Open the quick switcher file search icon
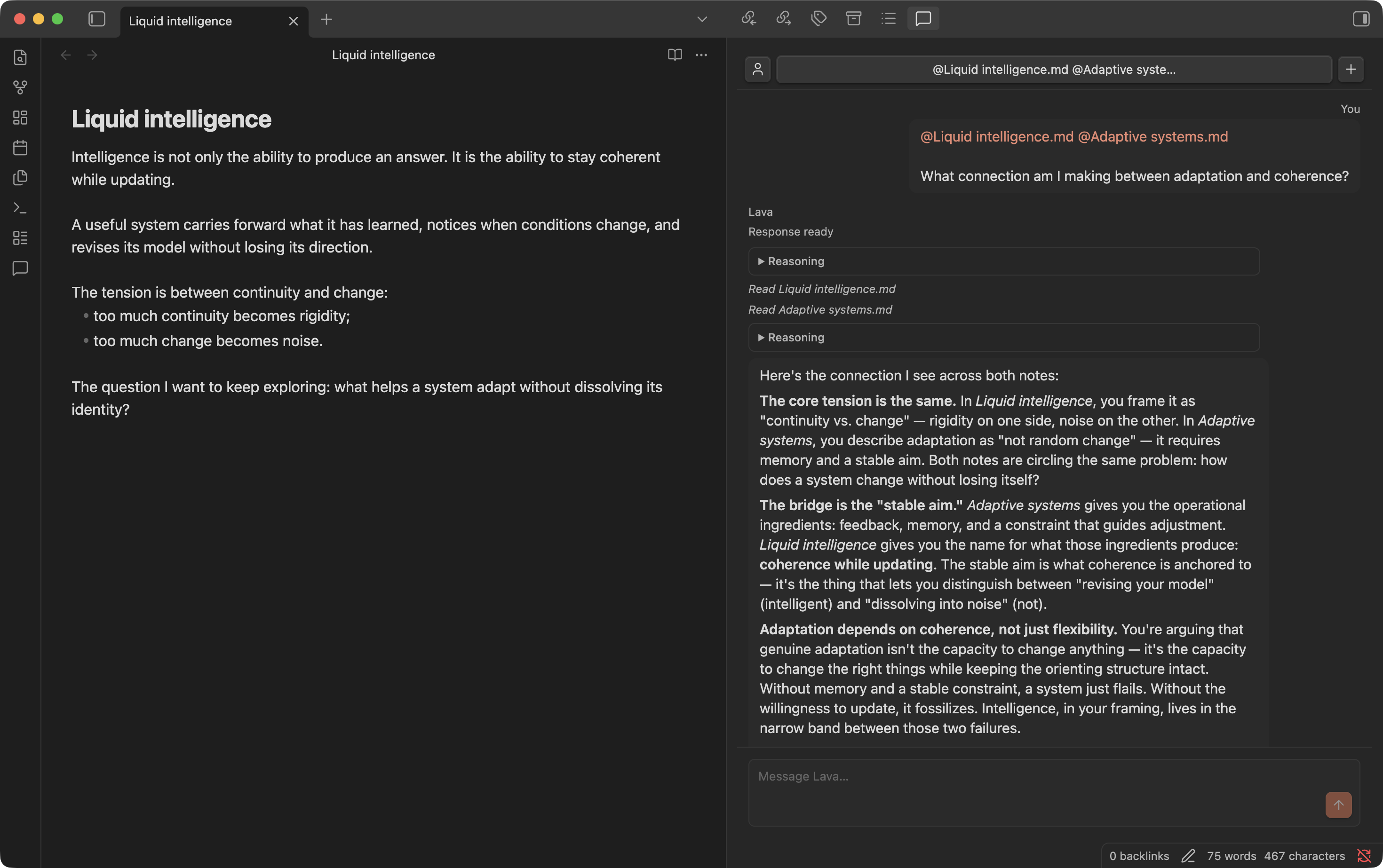Screen dimensions: 1383x868 (20, 57)
